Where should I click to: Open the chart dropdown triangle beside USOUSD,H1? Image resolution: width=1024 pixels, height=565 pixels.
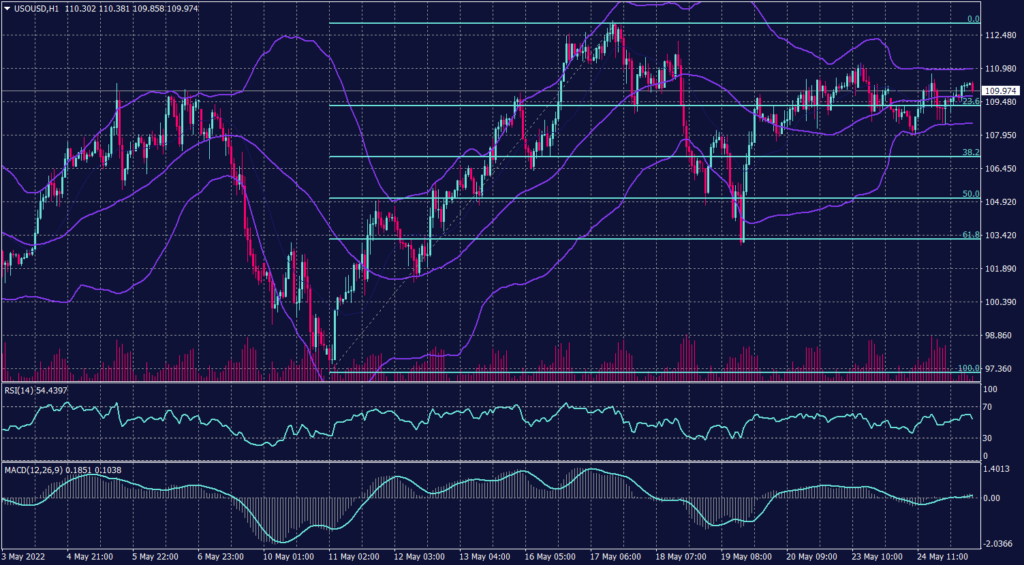(6, 7)
